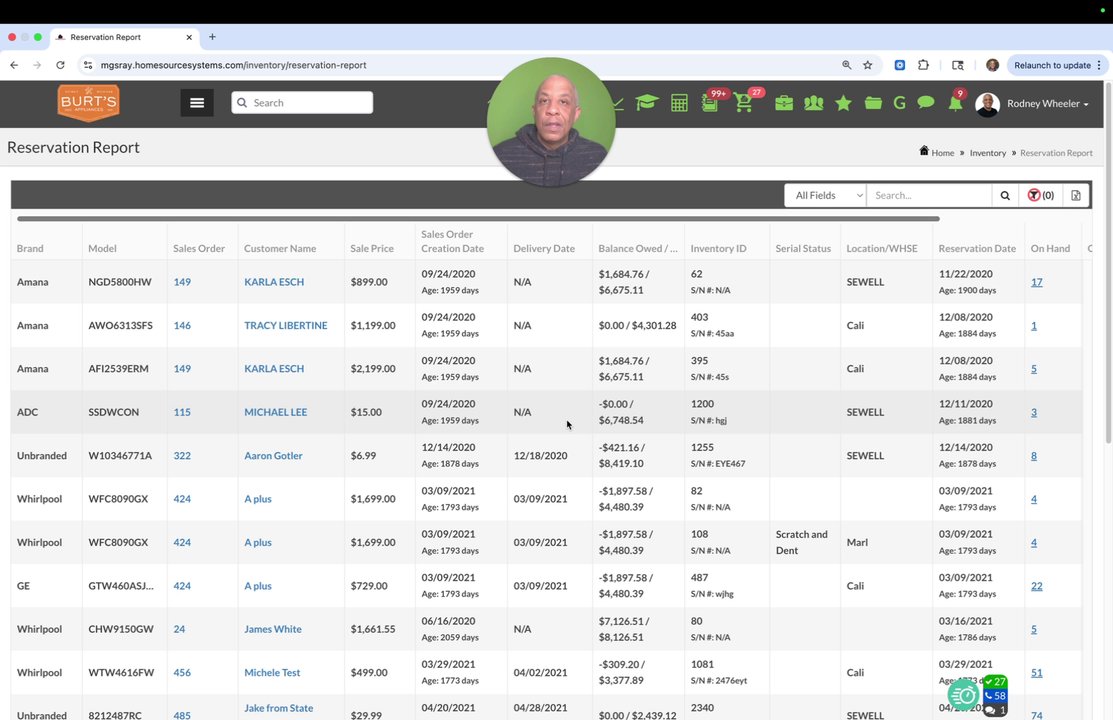Open the calculator icon in header

point(679,103)
